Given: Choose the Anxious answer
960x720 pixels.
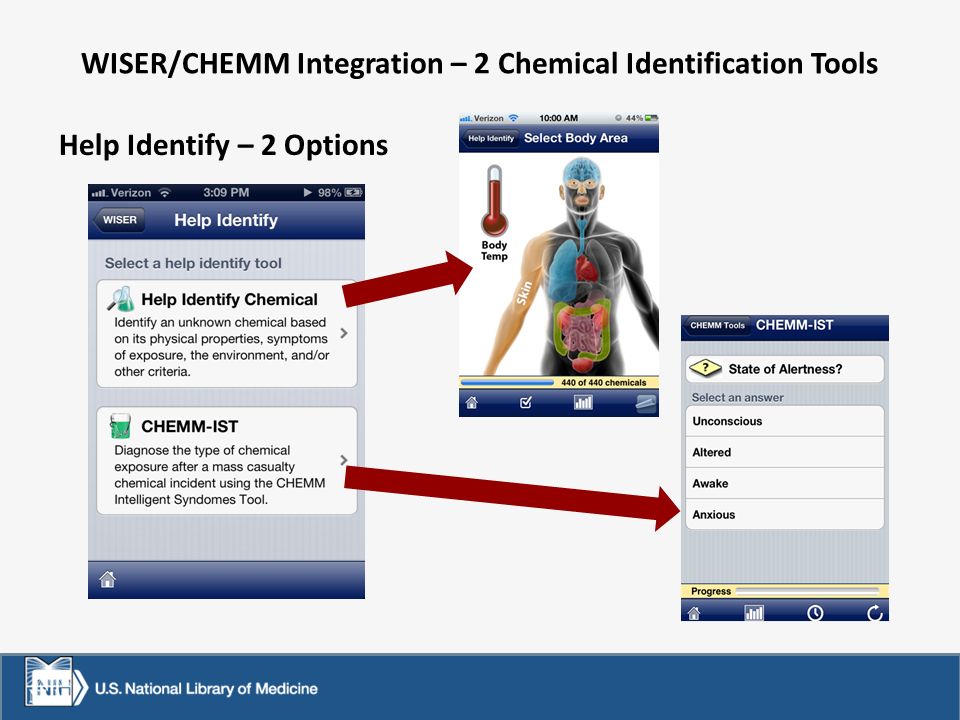Looking at the screenshot, I should click(x=785, y=514).
